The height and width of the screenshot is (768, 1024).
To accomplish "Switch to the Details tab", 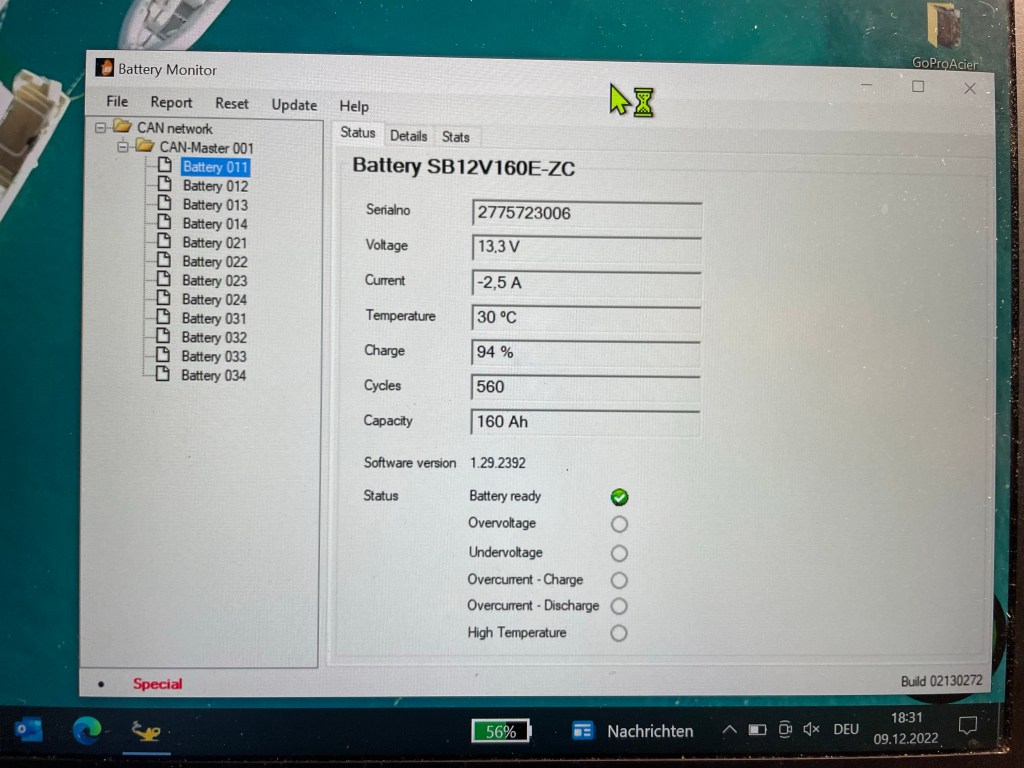I will point(408,136).
